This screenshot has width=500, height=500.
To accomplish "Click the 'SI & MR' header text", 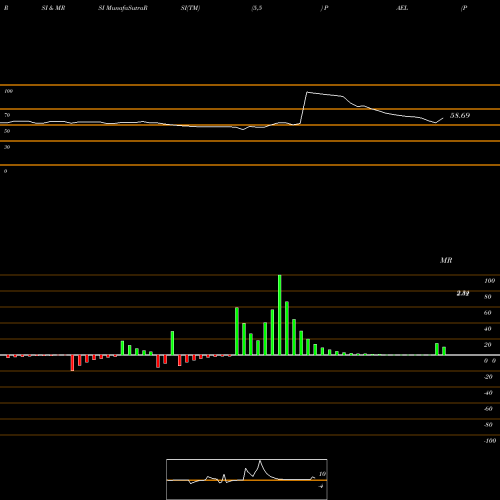I will click(53, 8).
